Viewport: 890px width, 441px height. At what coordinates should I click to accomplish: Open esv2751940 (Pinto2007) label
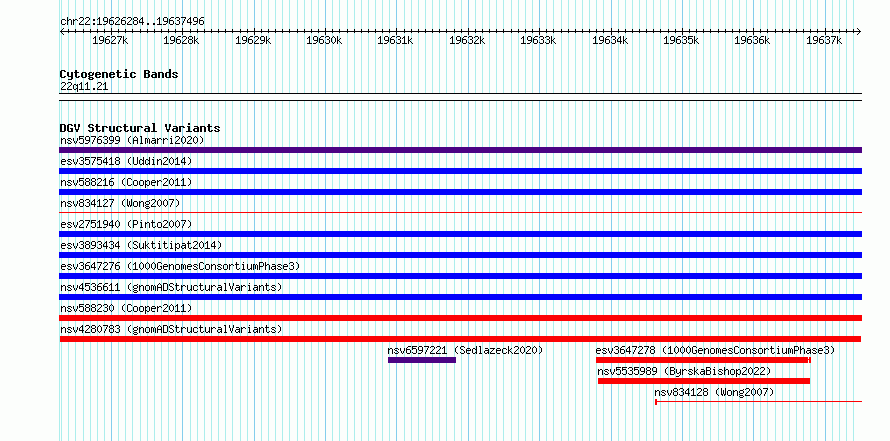[x=126, y=224]
